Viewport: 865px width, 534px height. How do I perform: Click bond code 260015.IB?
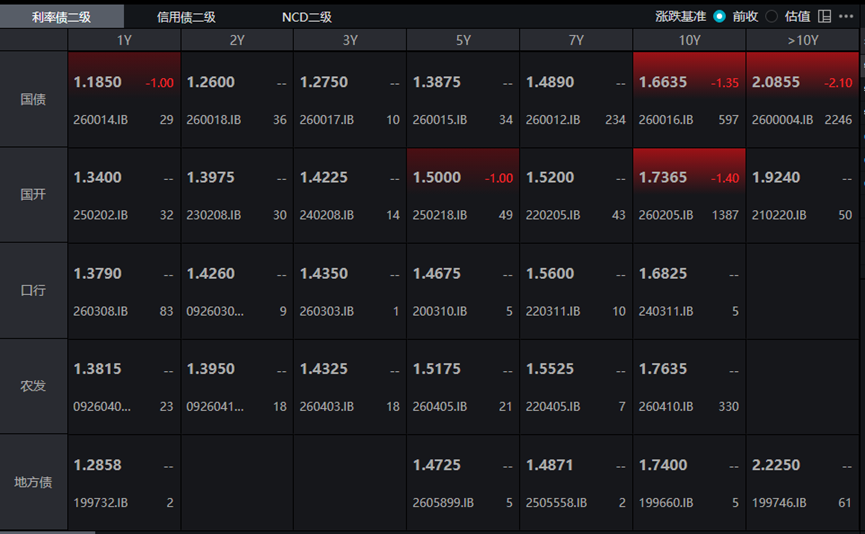click(x=440, y=120)
